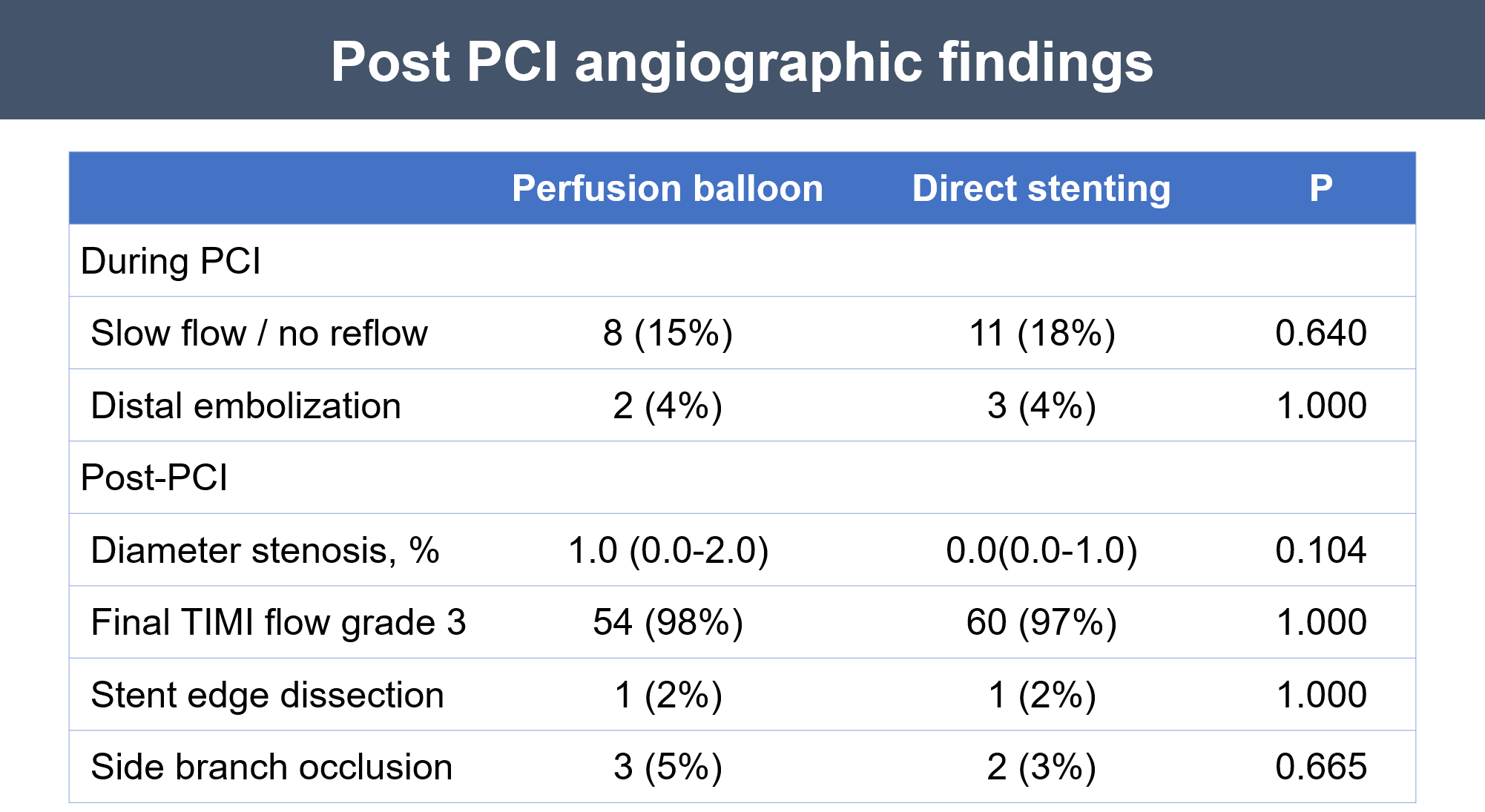This screenshot has width=1485, height=812.
Task: Select the 'Perfusion balloon' column header
Action: pos(667,188)
